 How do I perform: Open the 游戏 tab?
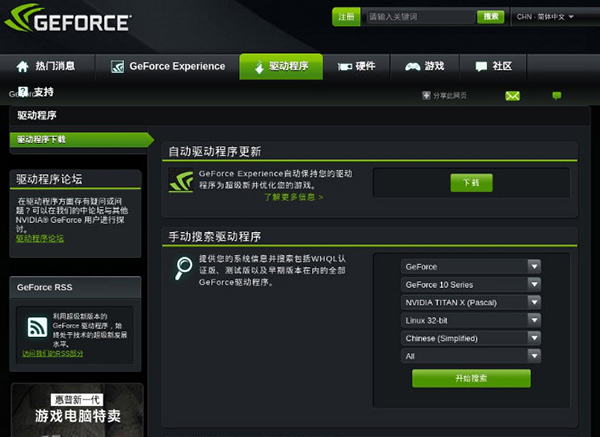pos(424,67)
